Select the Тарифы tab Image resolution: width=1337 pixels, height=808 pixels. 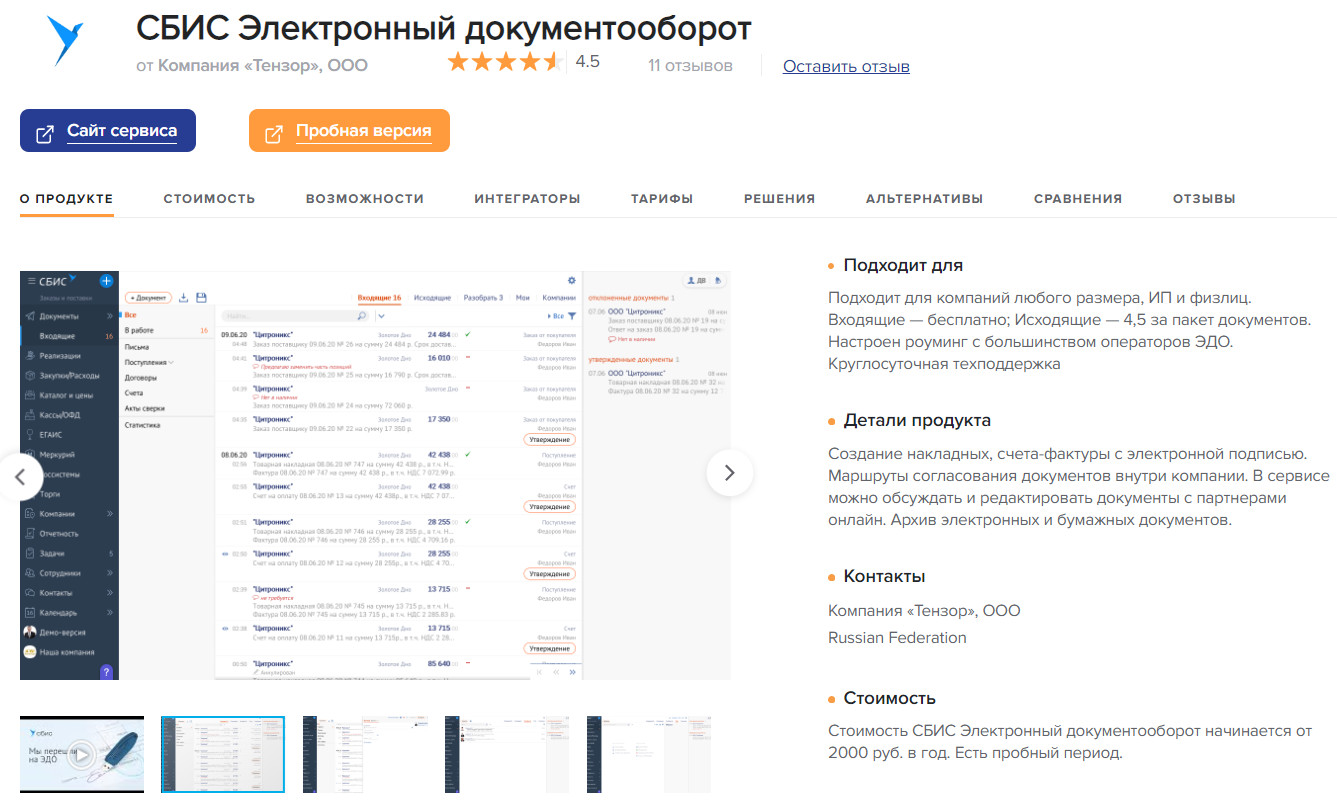[662, 199]
